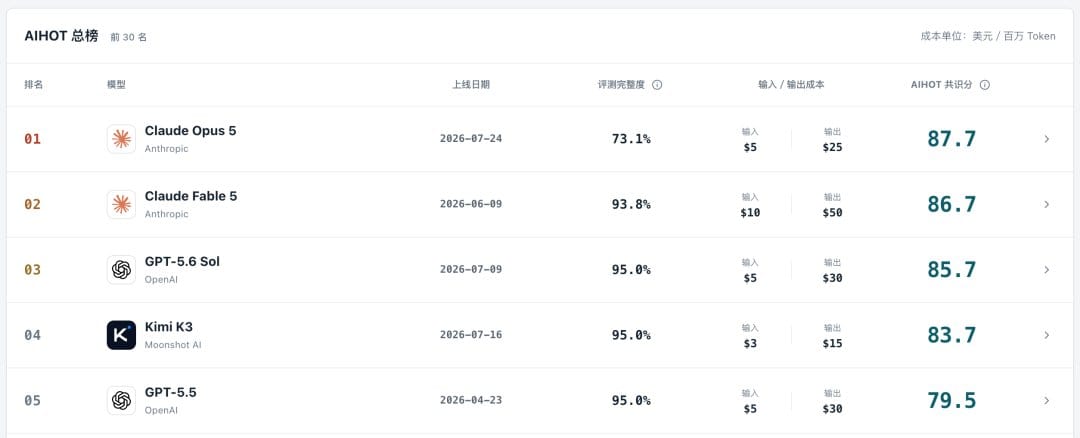Click the Claude Fable 5 Anthropic logo icon
Image resolution: width=1080 pixels, height=438 pixels.
pos(121,205)
